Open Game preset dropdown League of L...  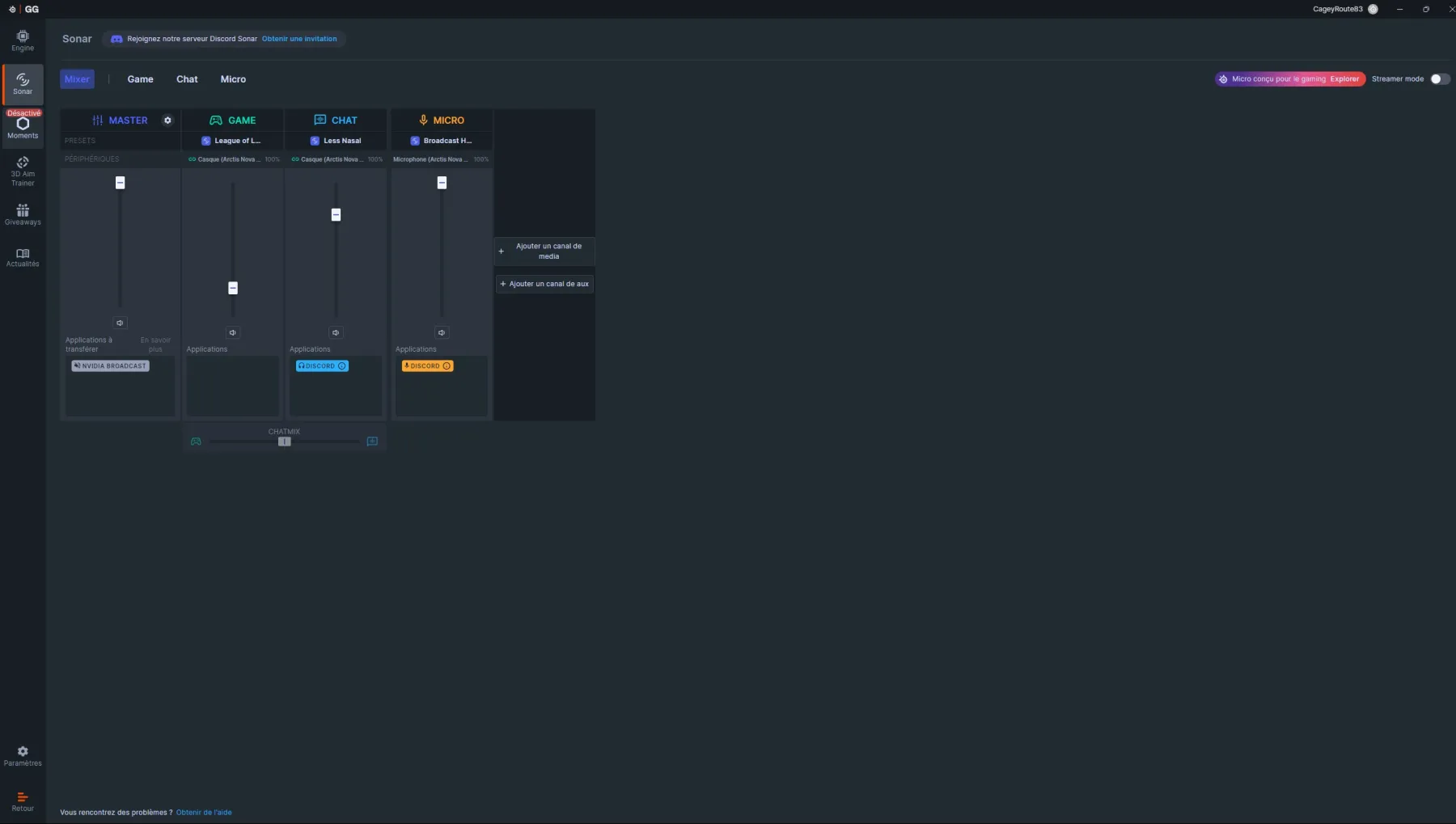(x=232, y=141)
